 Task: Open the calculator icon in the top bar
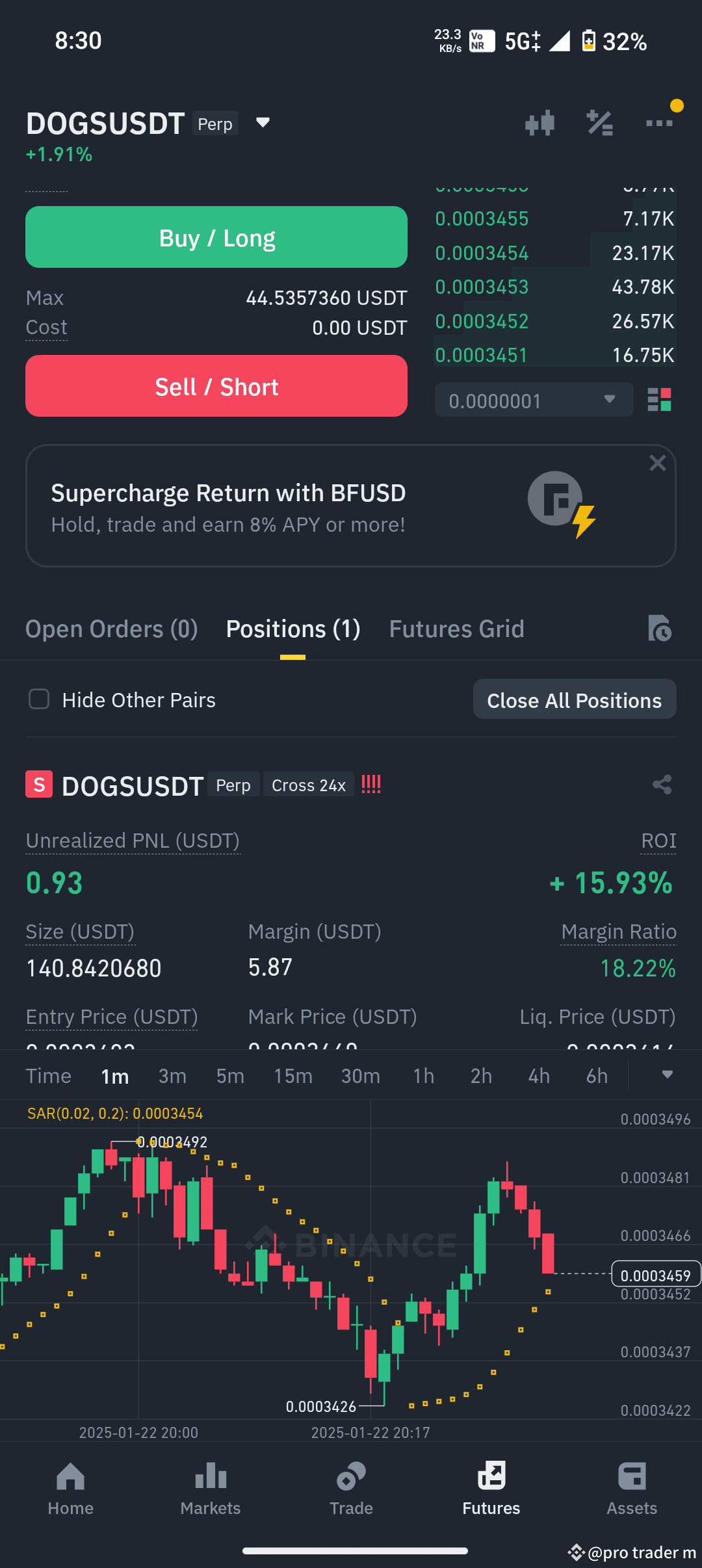point(599,124)
